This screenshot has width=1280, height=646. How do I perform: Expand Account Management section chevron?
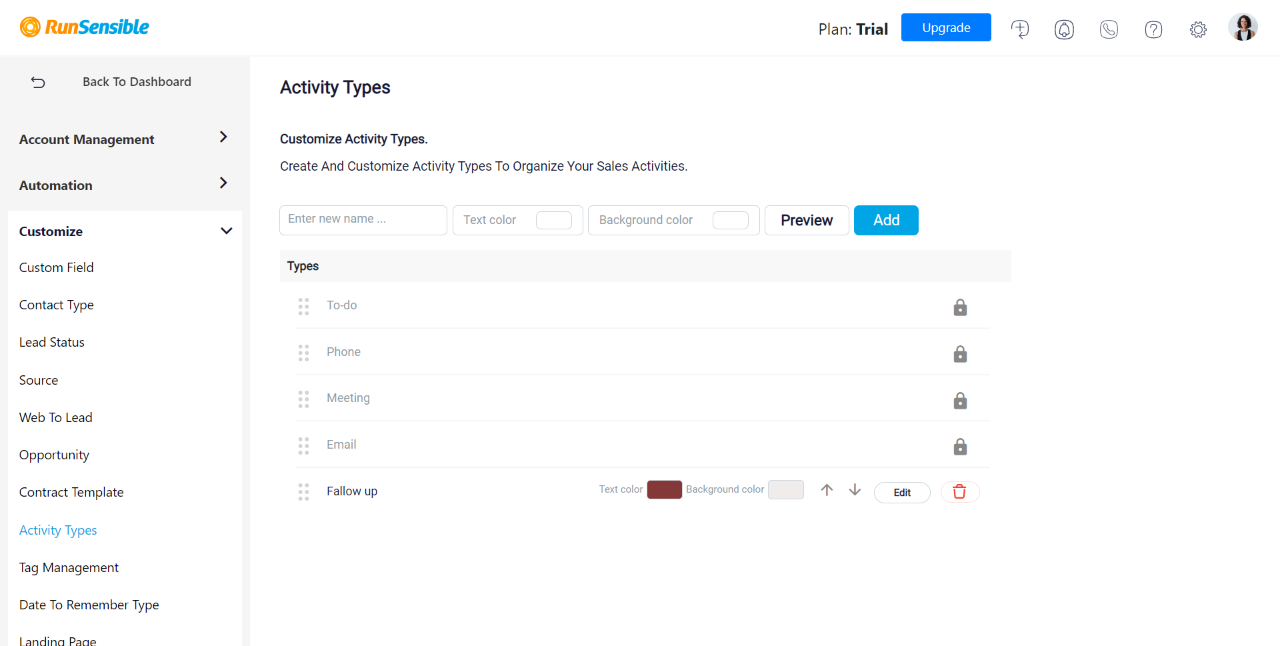point(224,137)
